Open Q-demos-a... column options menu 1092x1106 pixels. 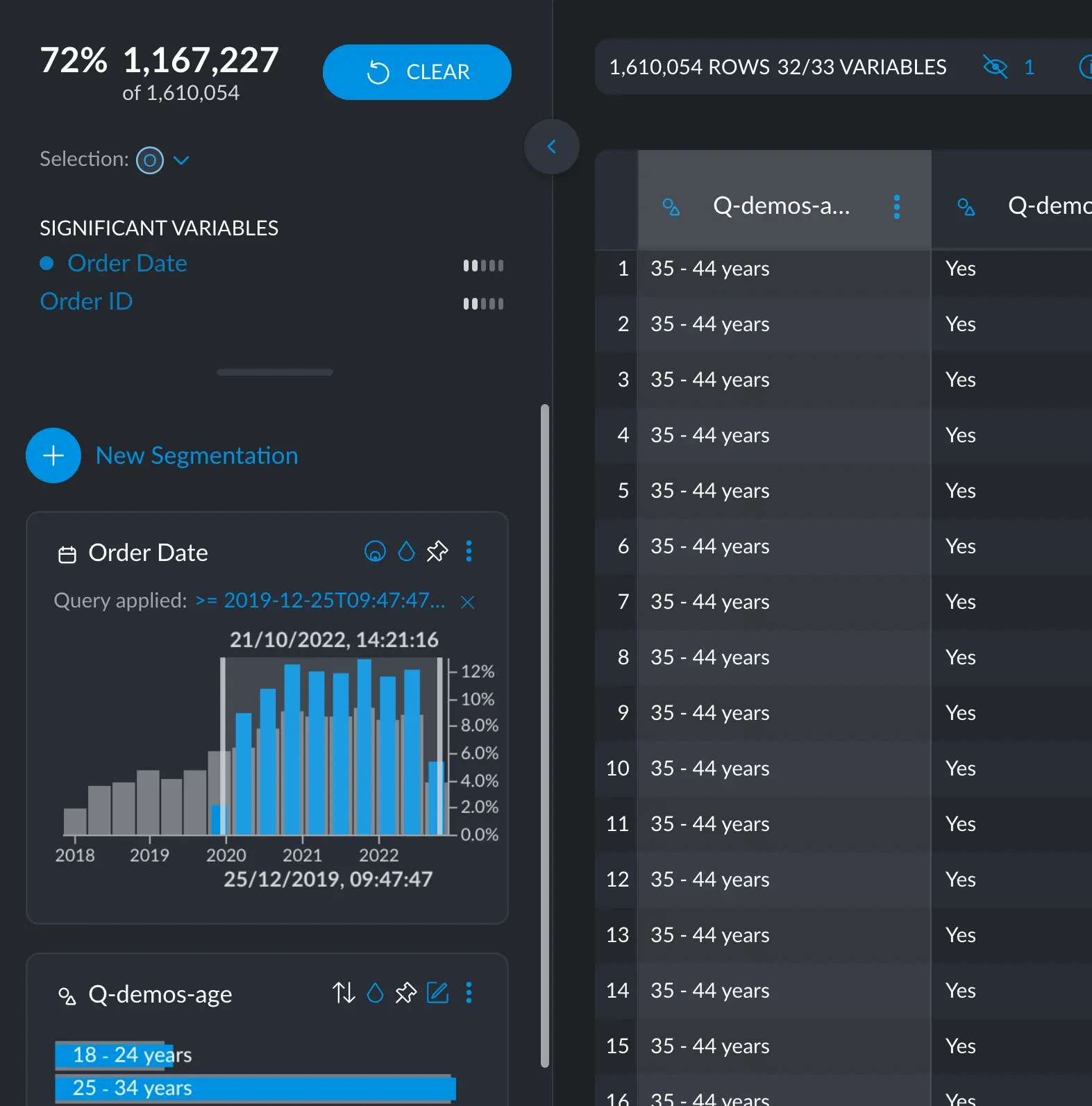[897, 207]
